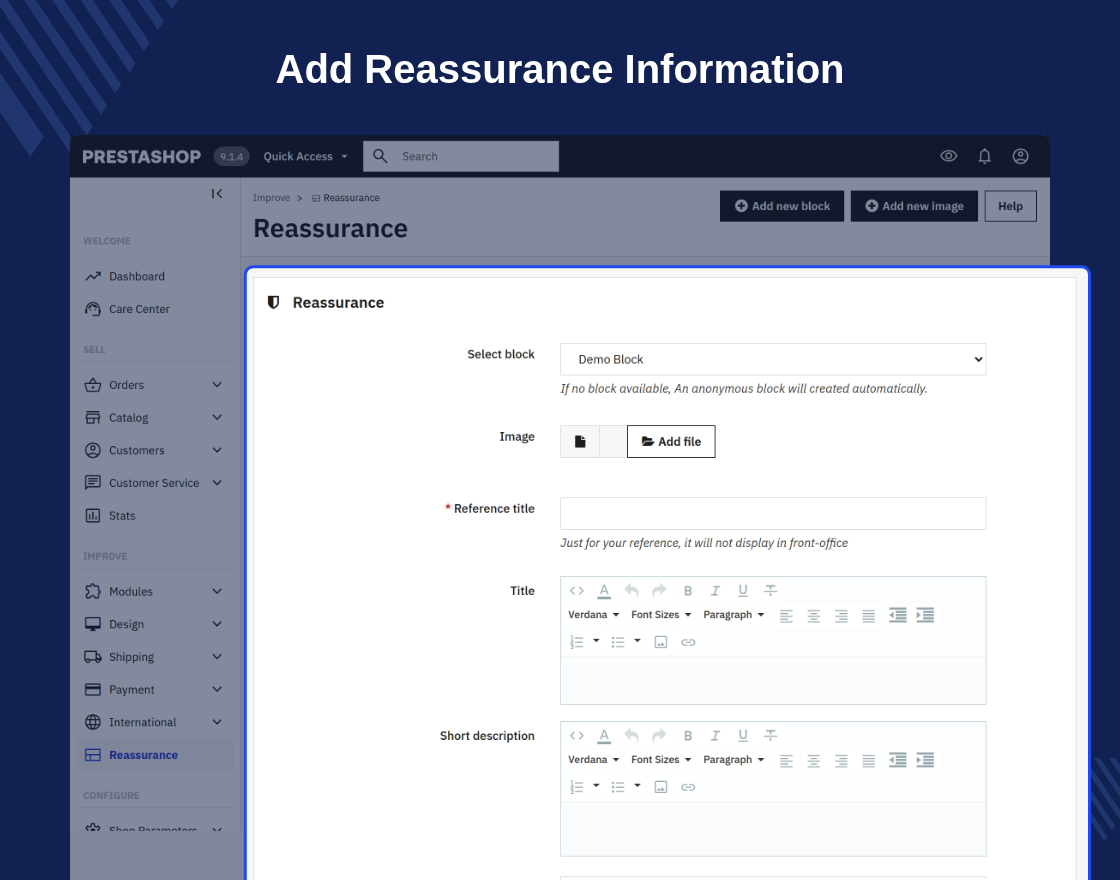This screenshot has height=880, width=1120.
Task: Click into the Title editor text area
Action: click(x=773, y=681)
